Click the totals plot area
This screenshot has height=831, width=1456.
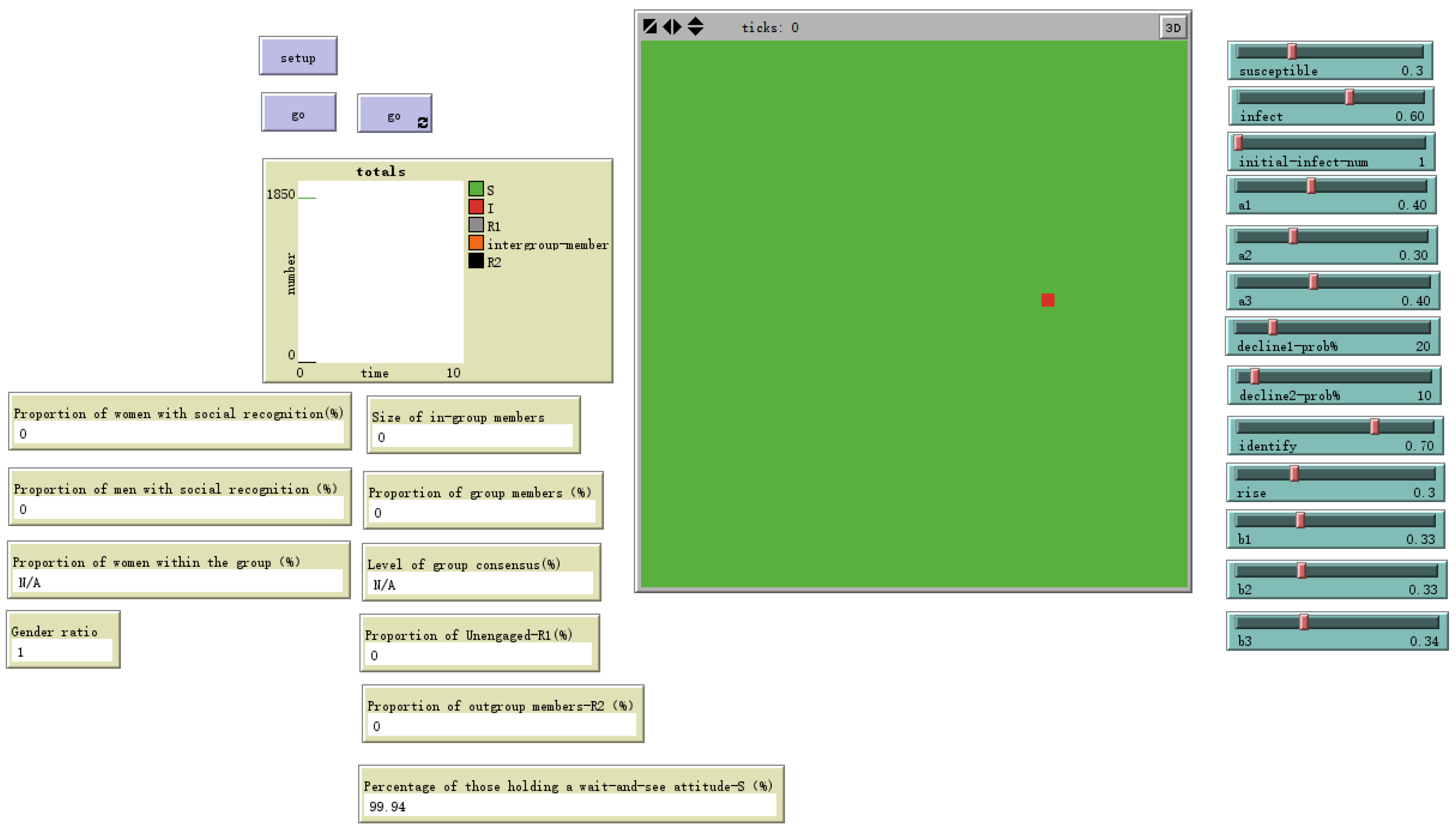point(380,272)
